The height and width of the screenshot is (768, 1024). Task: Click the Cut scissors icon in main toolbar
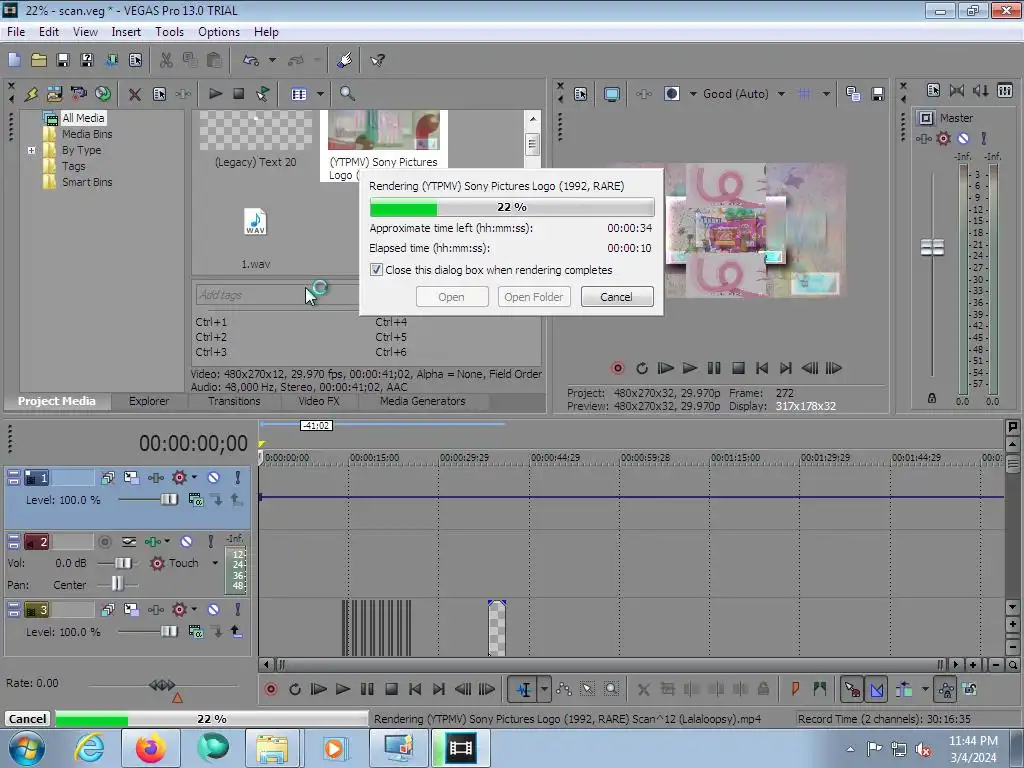click(x=166, y=60)
